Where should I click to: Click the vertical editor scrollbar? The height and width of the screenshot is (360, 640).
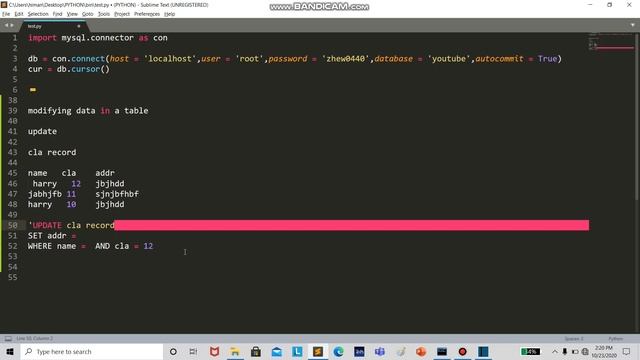pyautogui.click(x=637, y=118)
